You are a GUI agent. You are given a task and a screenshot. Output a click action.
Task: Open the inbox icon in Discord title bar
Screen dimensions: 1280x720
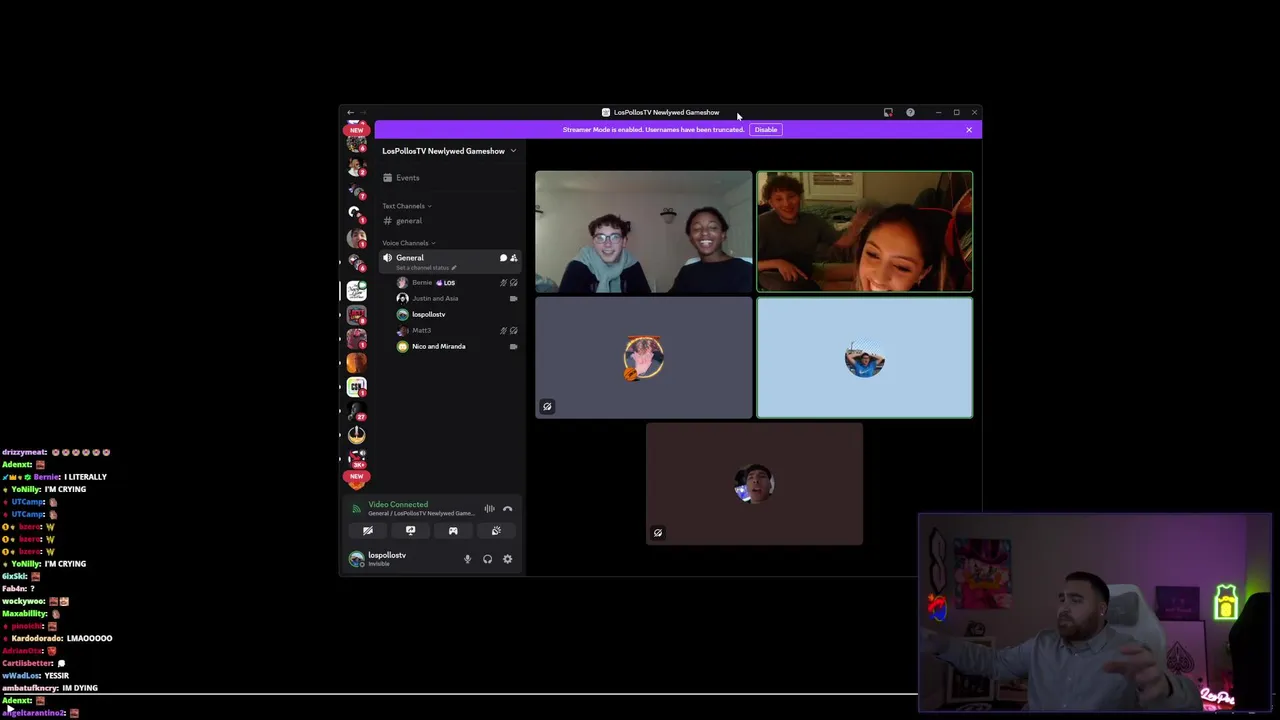coord(888,113)
